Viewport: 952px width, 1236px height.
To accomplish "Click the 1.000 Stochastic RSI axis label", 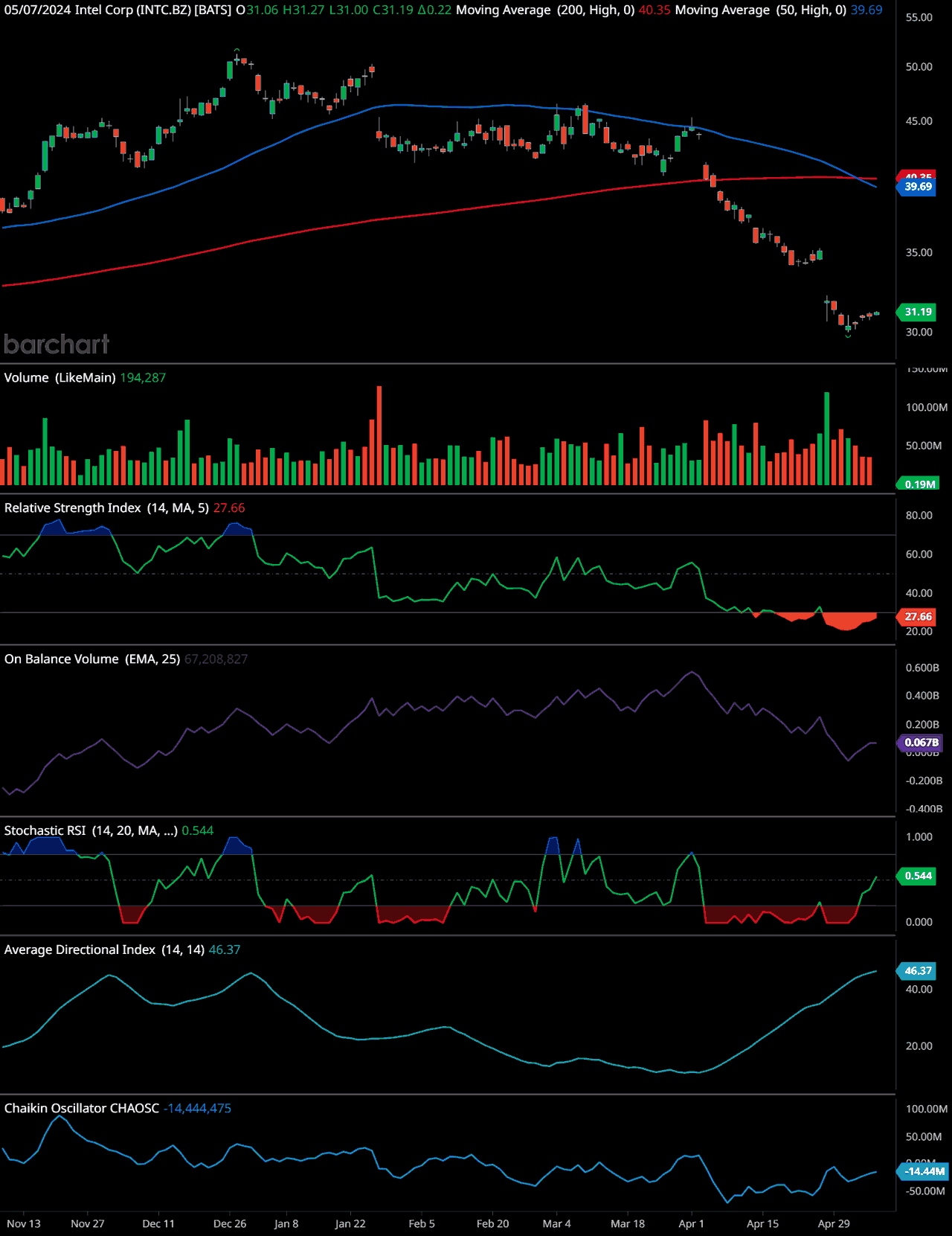I will tap(919, 836).
